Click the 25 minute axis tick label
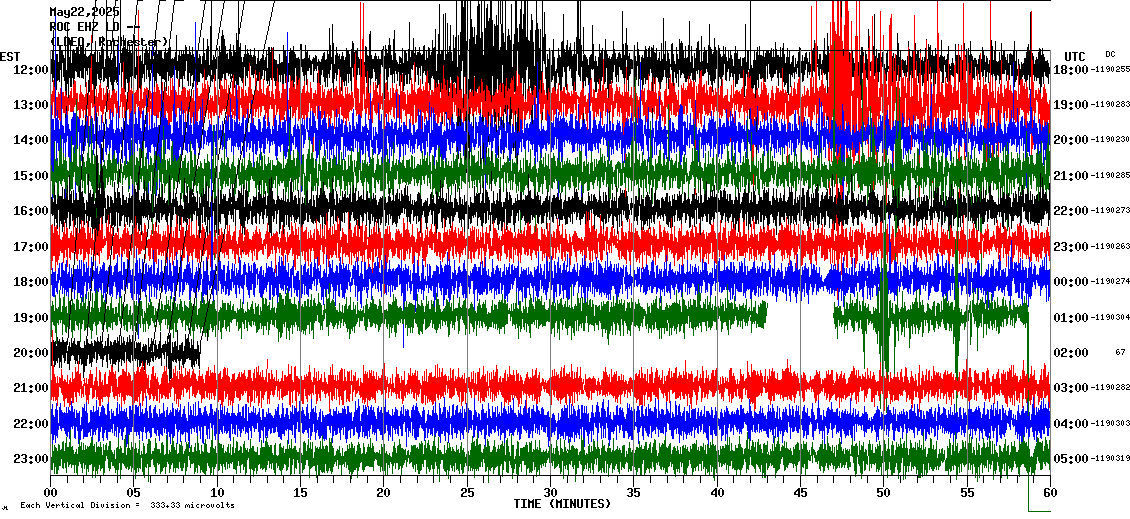This screenshot has height=519, width=1130. tap(467, 493)
